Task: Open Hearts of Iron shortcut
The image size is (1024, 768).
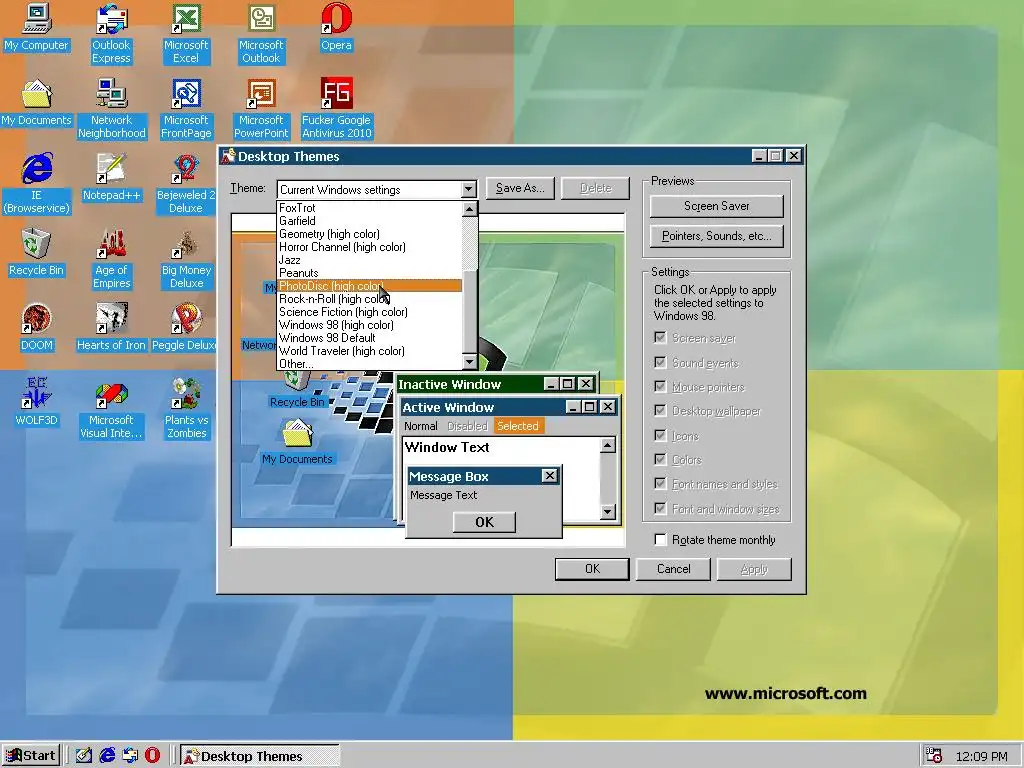Action: (112, 328)
